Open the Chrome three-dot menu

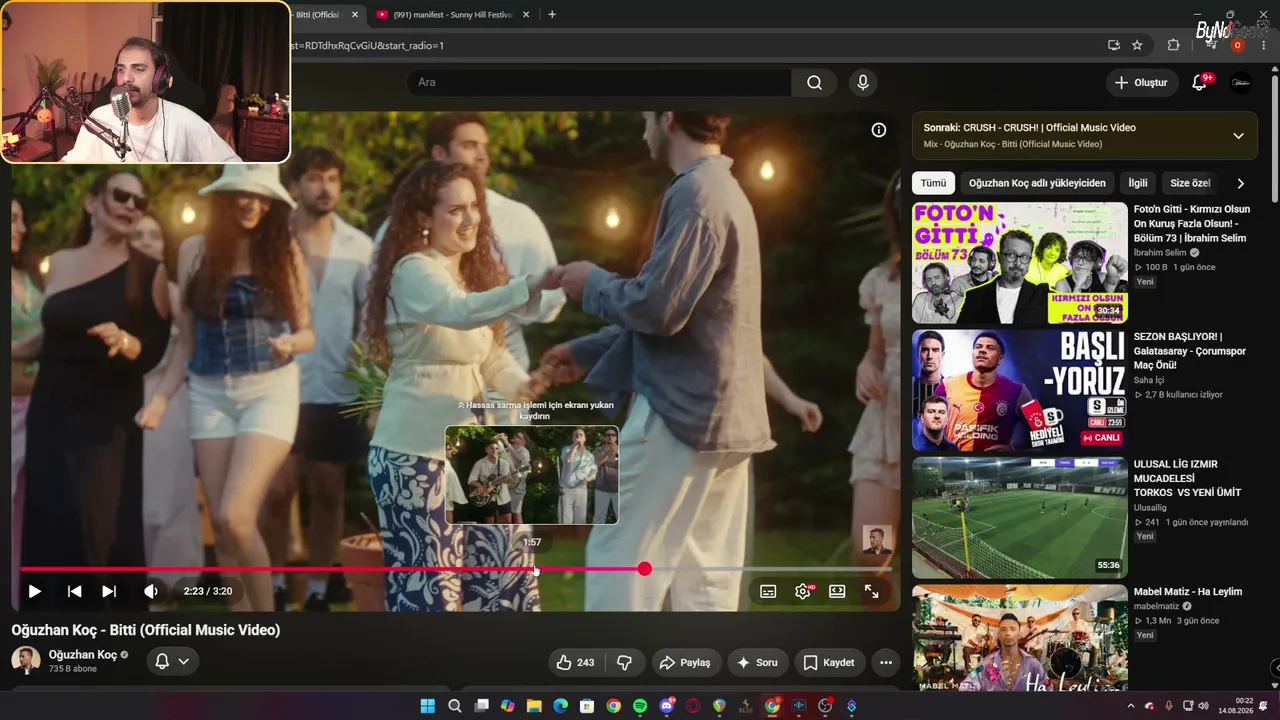(1264, 45)
